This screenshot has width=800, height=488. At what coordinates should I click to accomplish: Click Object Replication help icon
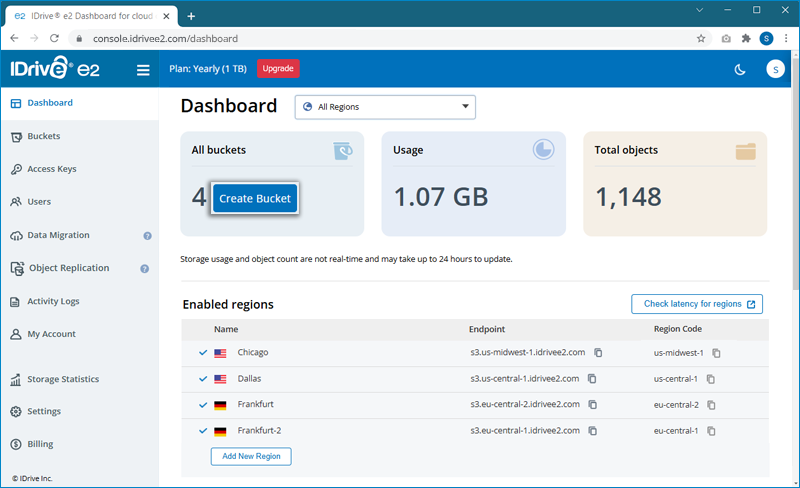coord(145,269)
